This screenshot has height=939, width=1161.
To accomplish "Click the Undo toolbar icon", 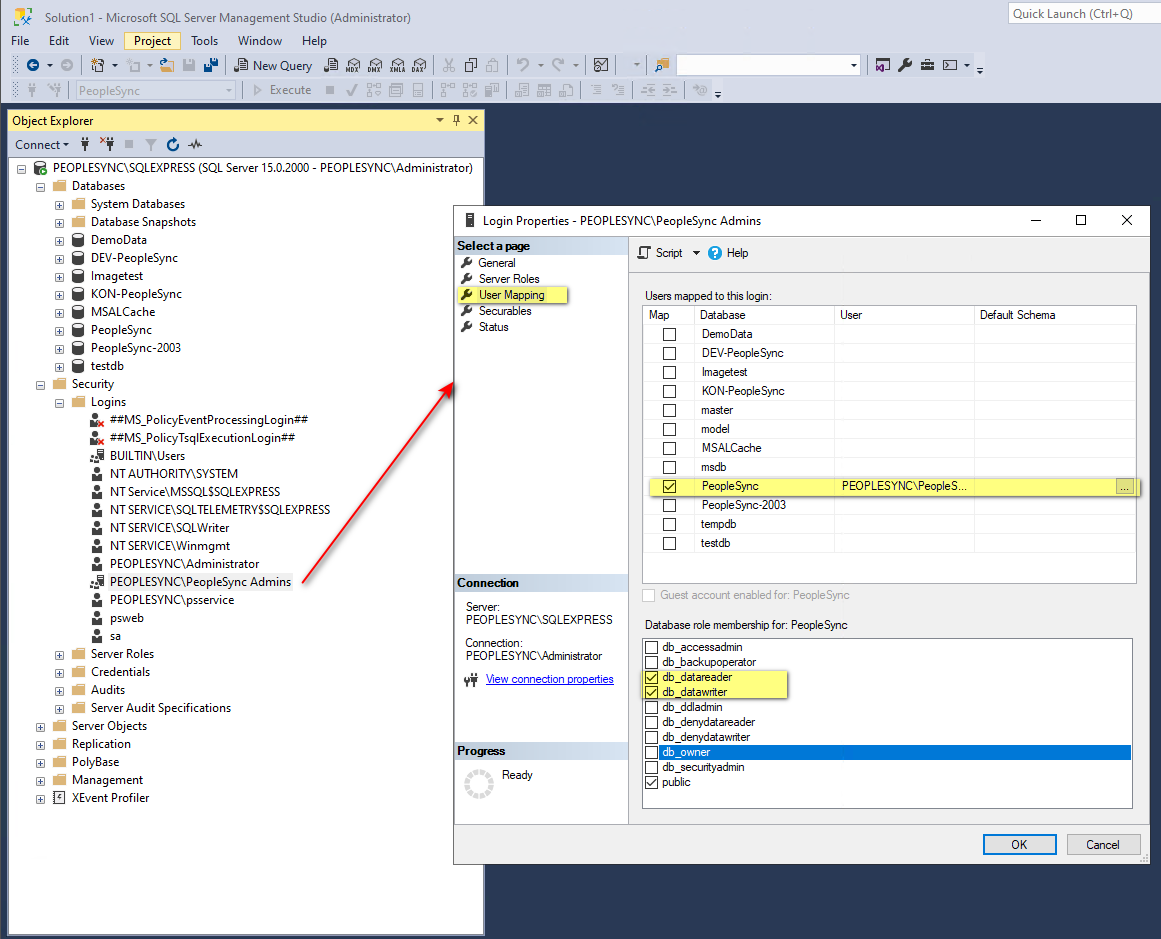I will 523,65.
